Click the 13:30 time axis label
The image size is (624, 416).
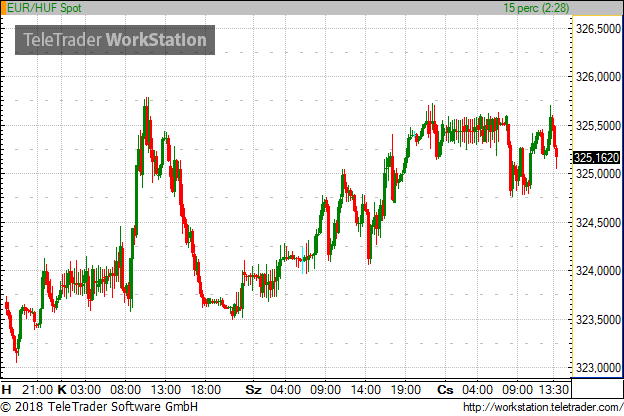tap(554, 389)
